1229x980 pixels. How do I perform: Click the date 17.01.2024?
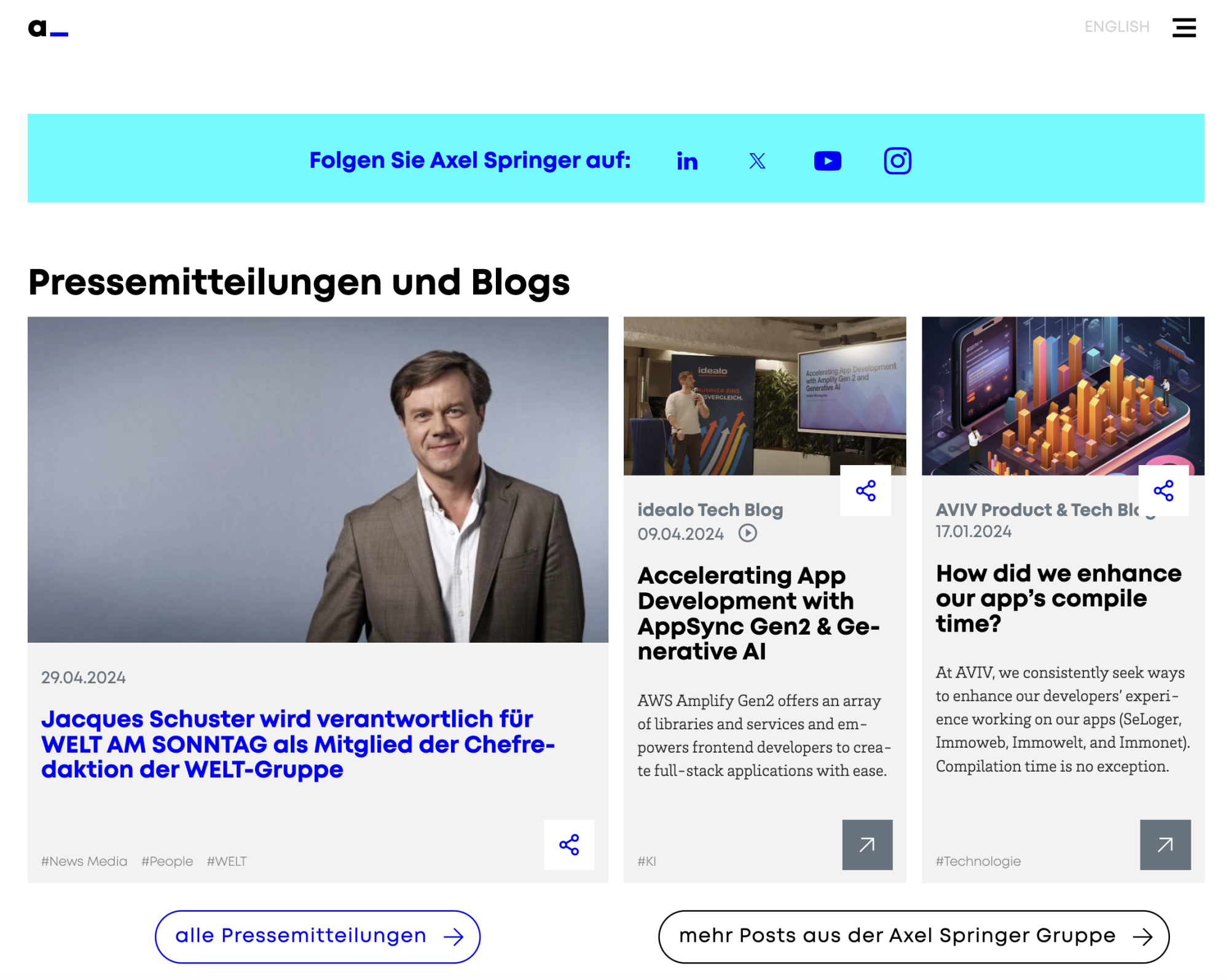pyautogui.click(x=973, y=531)
